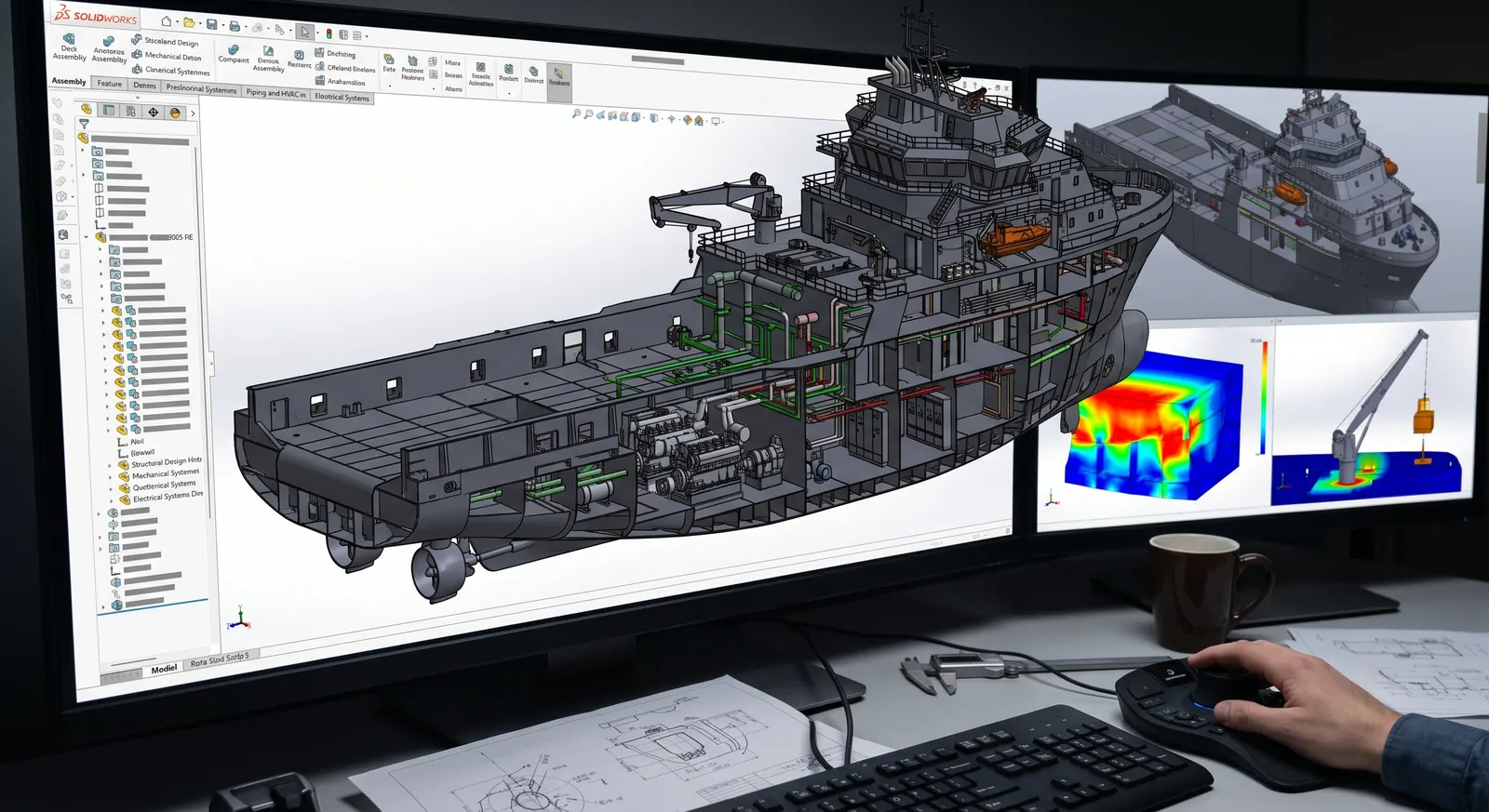Click the Ponfartt tool icon

click(508, 72)
